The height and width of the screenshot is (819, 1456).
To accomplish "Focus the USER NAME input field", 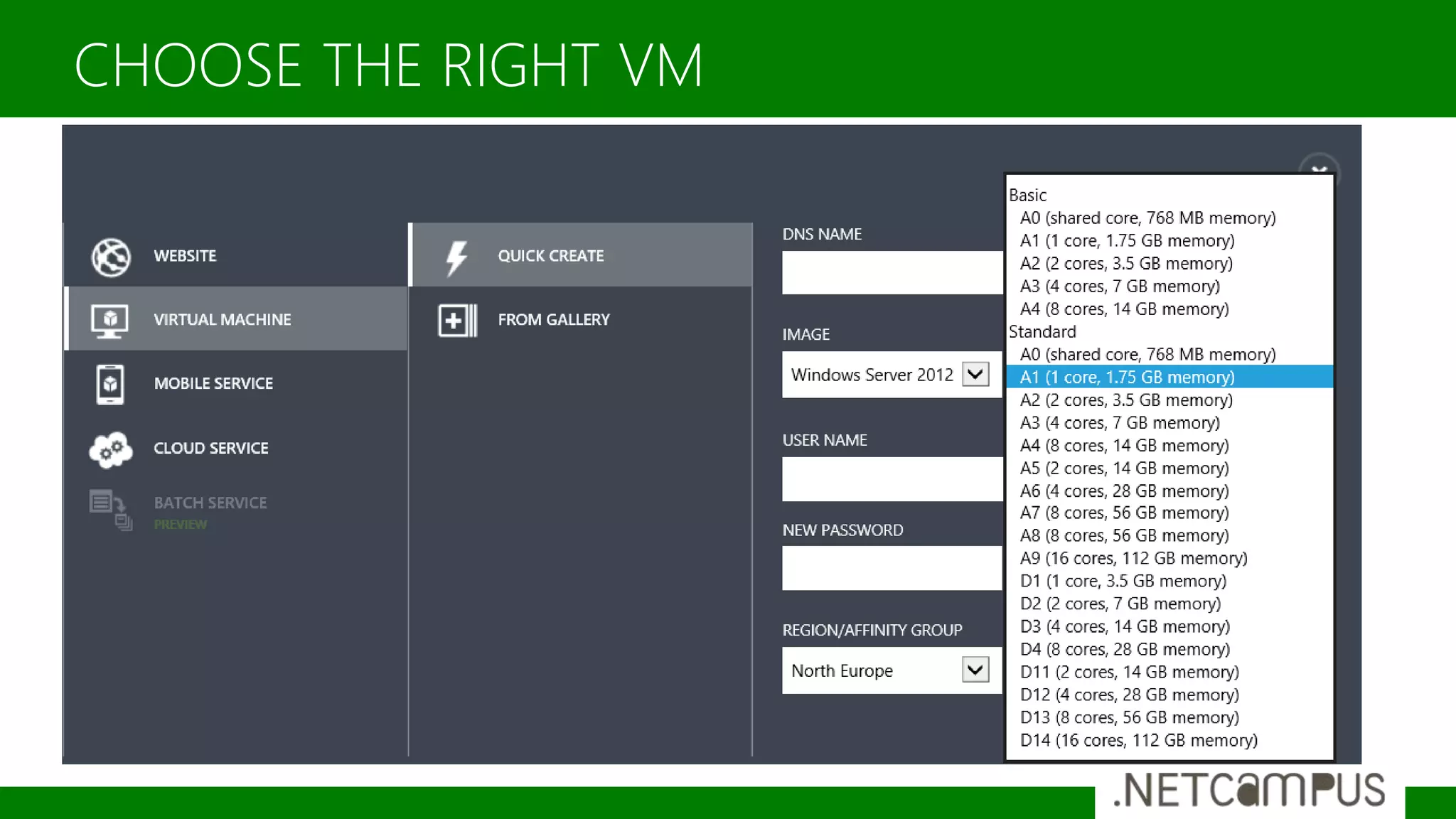I will click(x=893, y=479).
